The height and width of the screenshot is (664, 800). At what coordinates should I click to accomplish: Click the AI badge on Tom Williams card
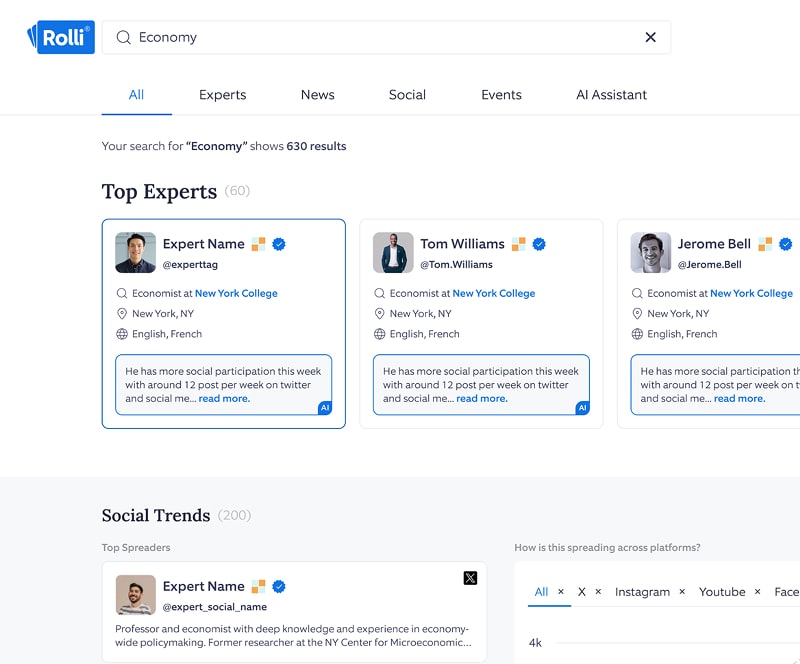[583, 408]
